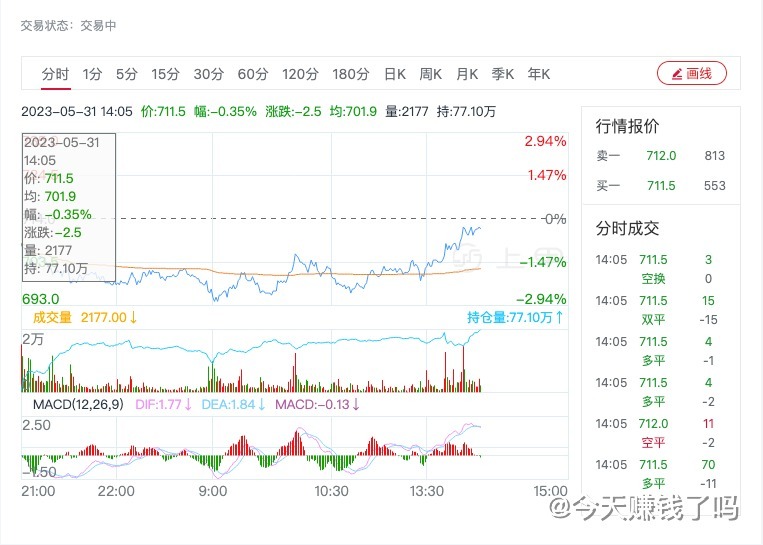The width and height of the screenshot is (763, 545).
Task: Switch to the 15分 interval
Action: pyautogui.click(x=165, y=74)
